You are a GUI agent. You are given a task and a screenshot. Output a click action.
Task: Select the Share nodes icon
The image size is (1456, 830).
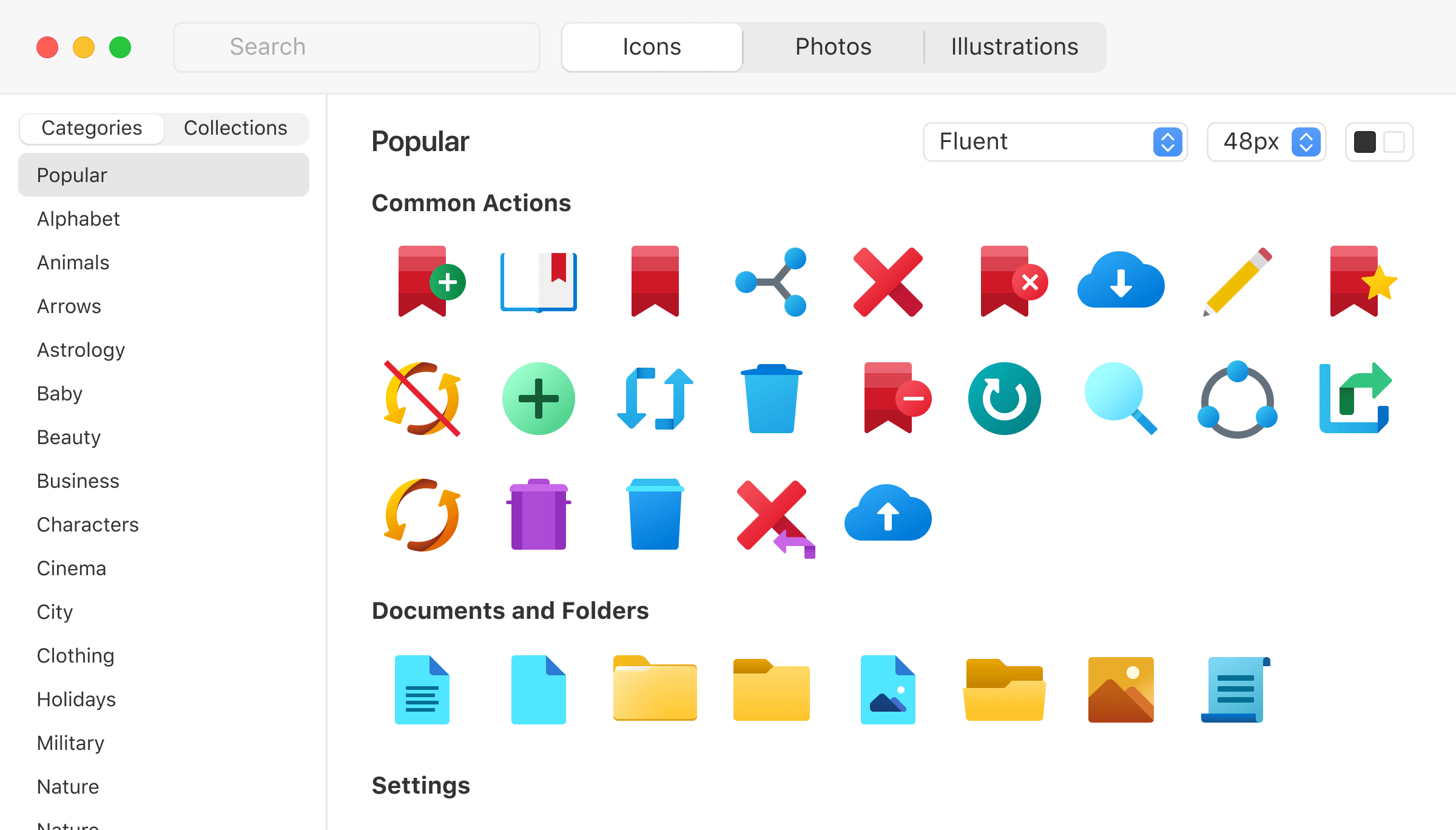click(x=771, y=281)
